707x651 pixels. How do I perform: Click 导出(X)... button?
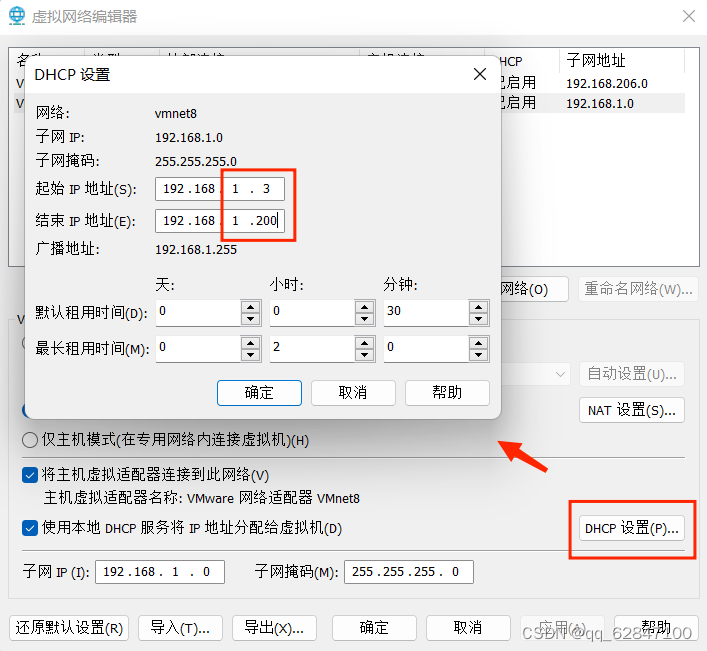pos(274,628)
